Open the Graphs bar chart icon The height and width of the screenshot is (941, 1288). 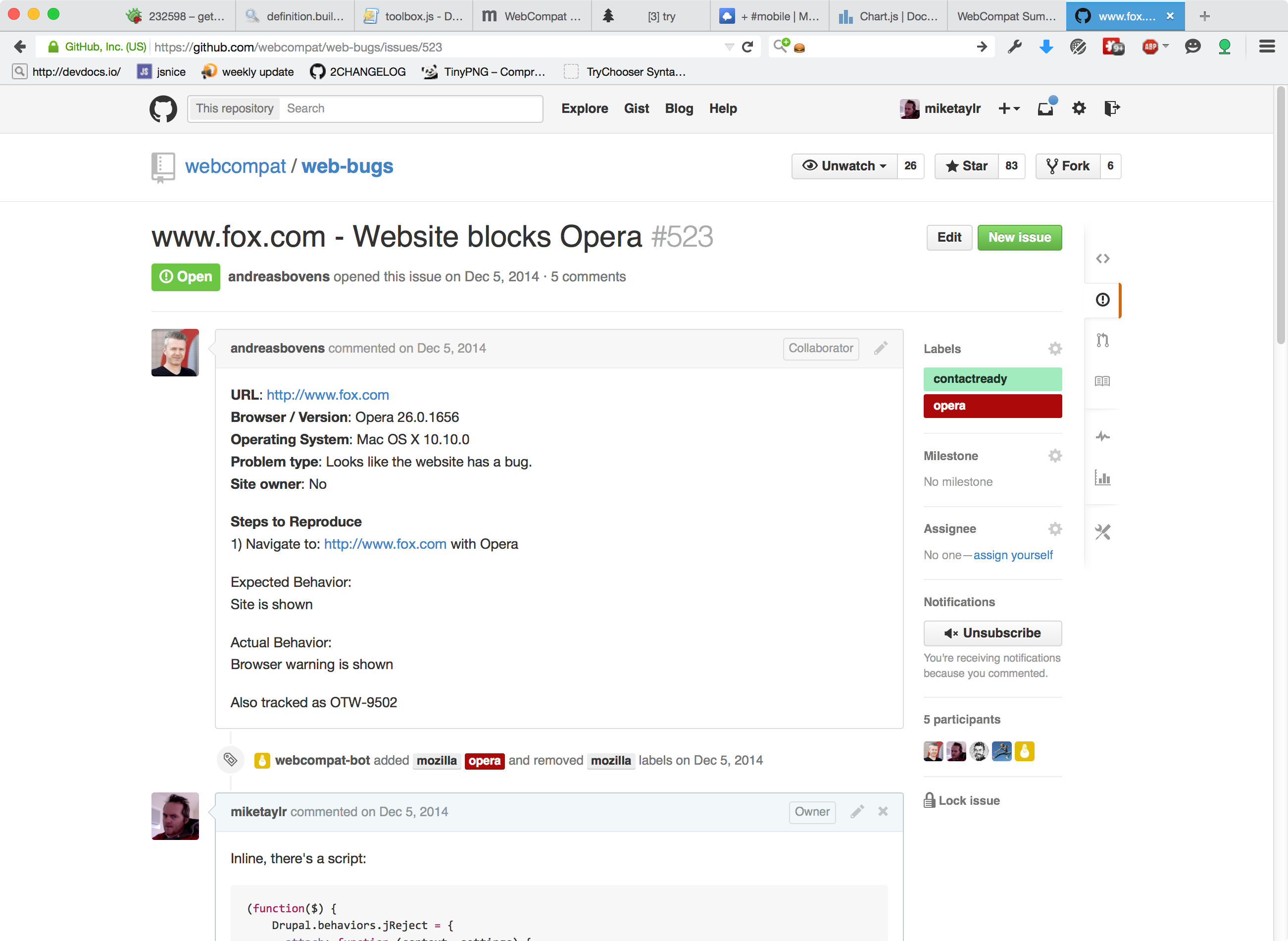1102,478
